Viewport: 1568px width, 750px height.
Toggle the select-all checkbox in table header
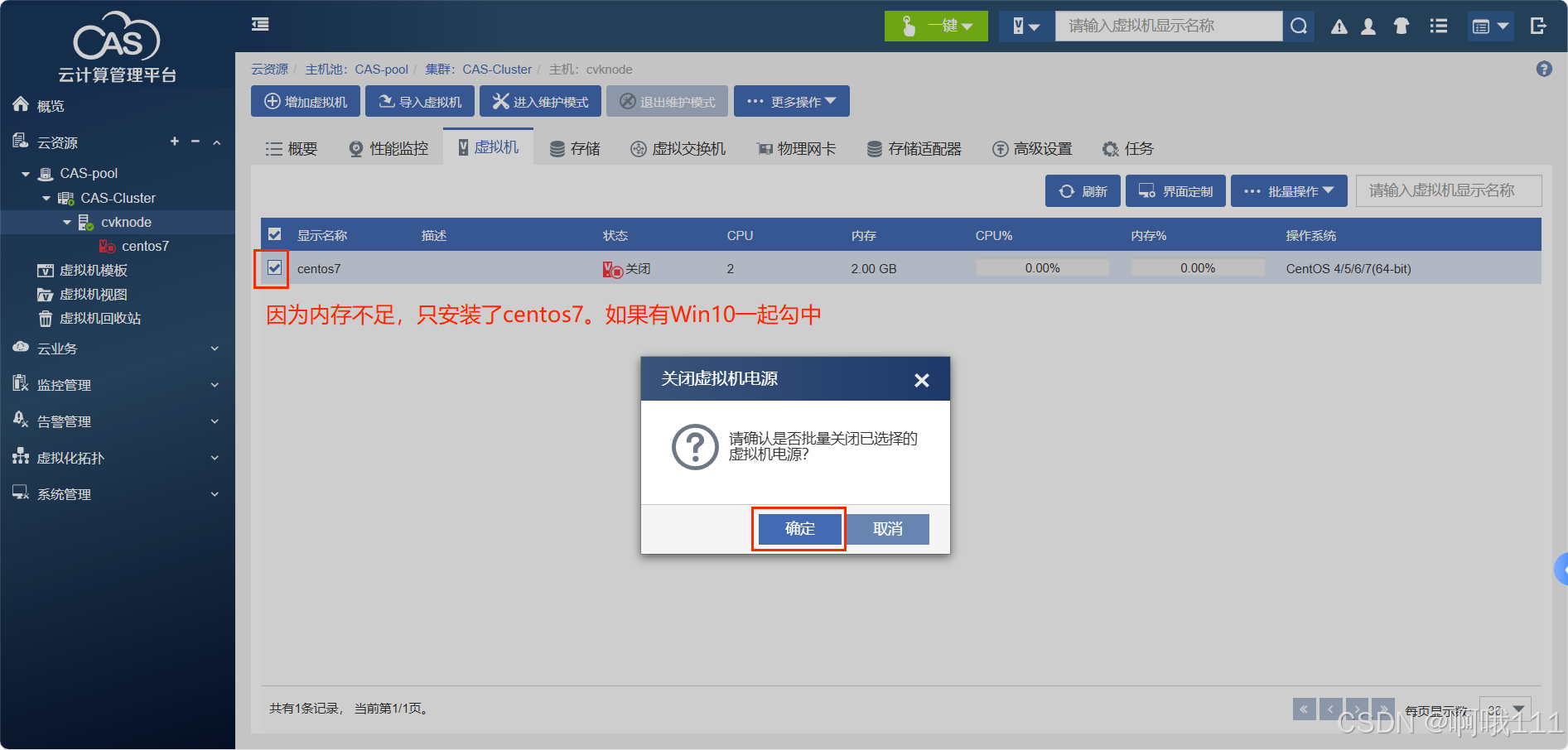tap(275, 234)
